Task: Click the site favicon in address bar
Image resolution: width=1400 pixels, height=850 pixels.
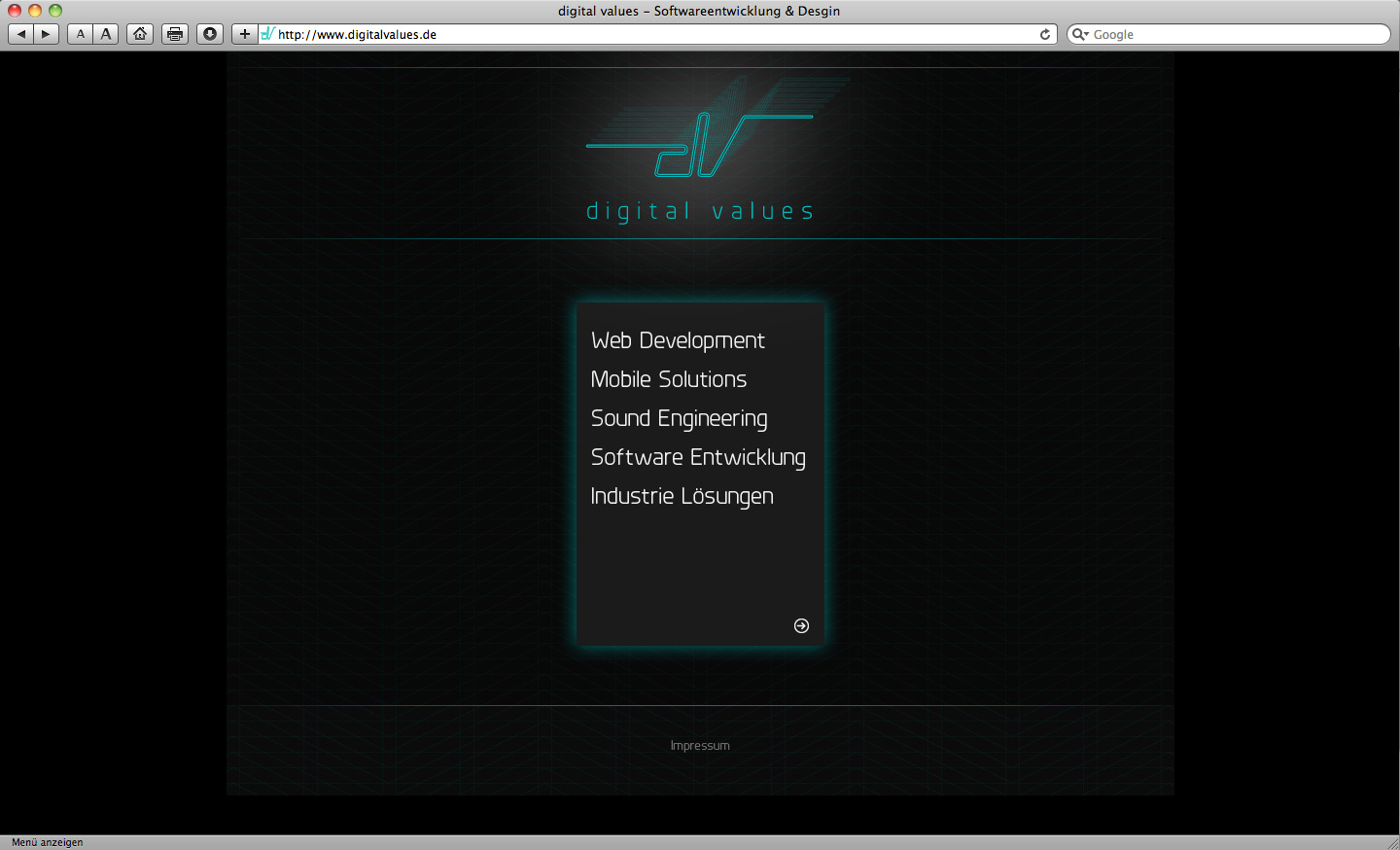Action: [x=267, y=34]
